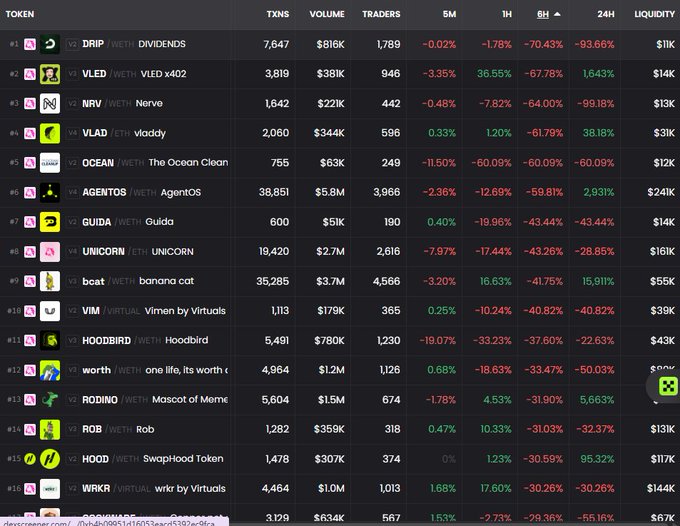This screenshot has width=680, height=526.
Task: Click the green DEX icon on HOOD row
Action: (29, 459)
